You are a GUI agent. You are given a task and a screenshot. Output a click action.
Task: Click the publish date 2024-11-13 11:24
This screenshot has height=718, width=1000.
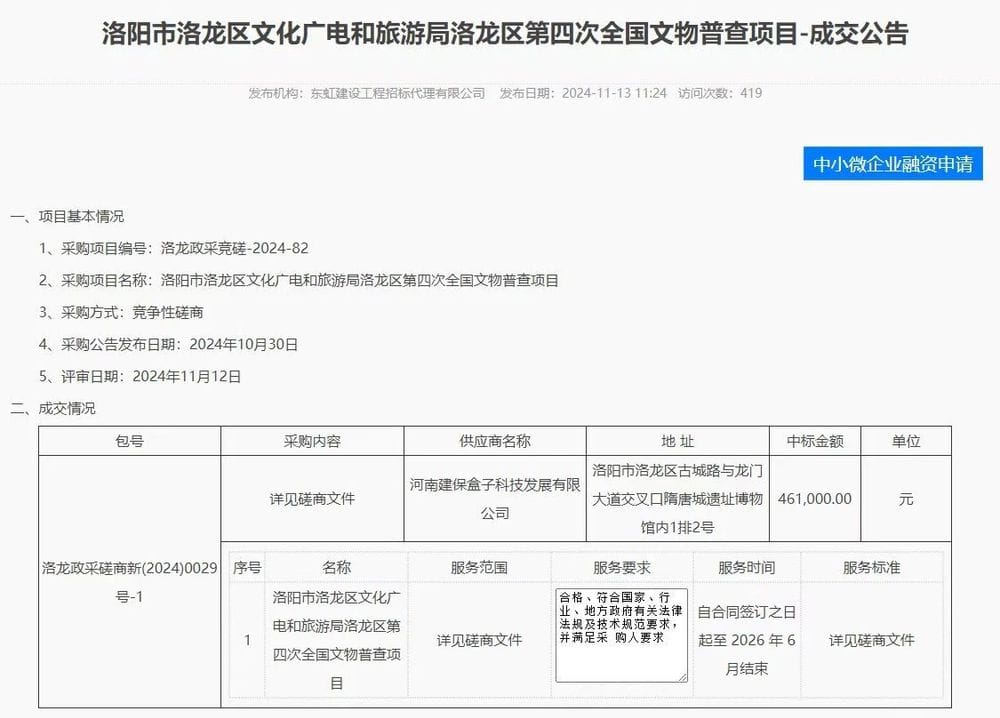614,93
